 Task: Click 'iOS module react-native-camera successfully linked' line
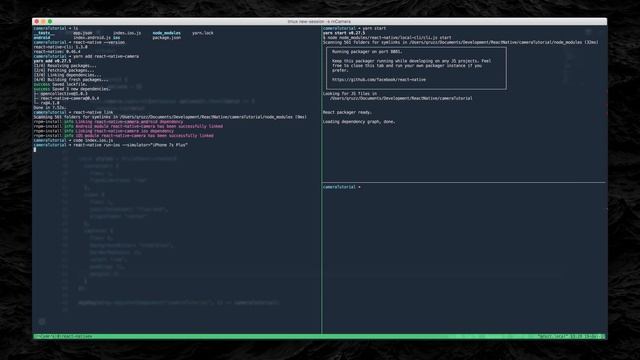(123, 136)
